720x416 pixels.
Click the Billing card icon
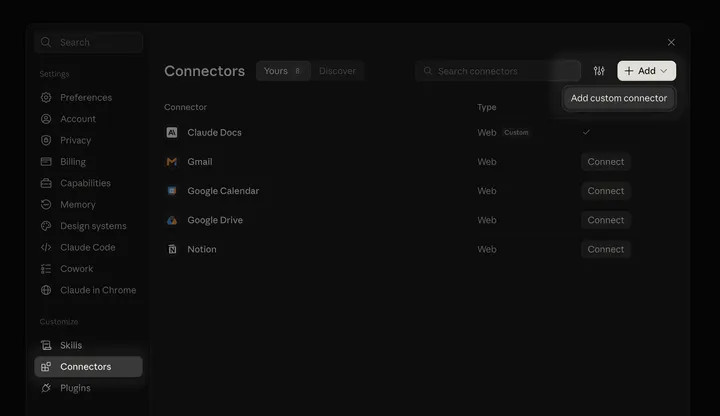(x=46, y=162)
